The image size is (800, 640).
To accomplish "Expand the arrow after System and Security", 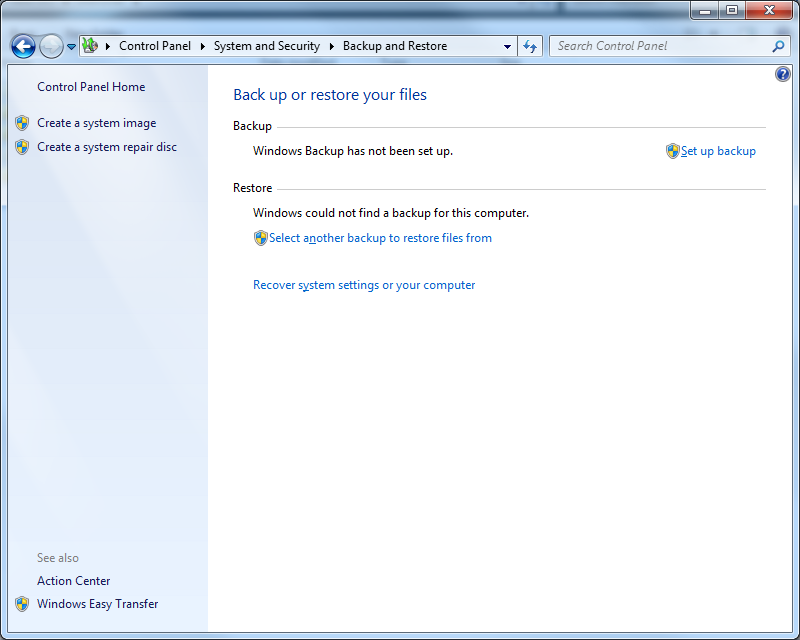I will (x=332, y=46).
